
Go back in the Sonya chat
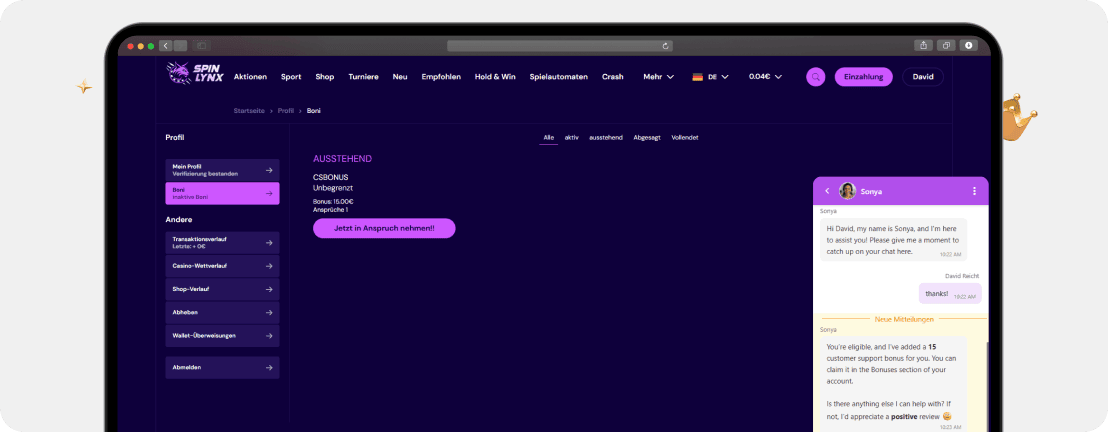click(x=827, y=191)
